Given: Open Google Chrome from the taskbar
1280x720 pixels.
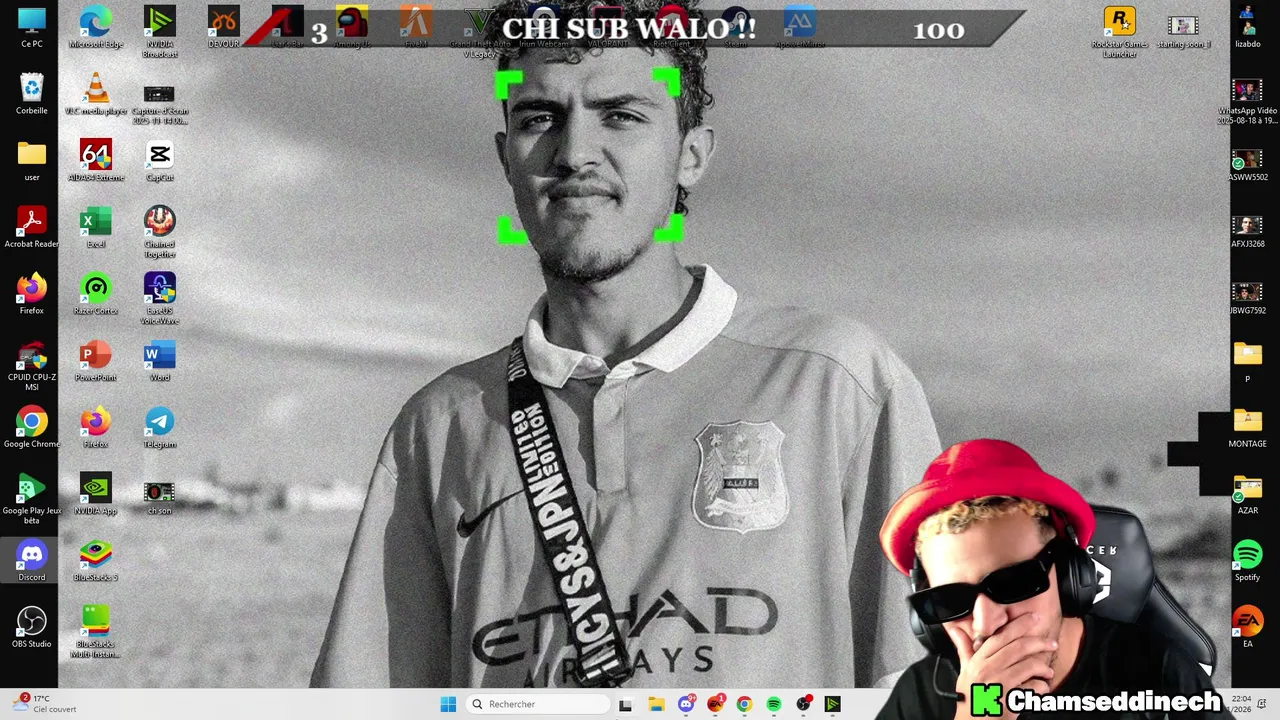Looking at the screenshot, I should point(744,704).
